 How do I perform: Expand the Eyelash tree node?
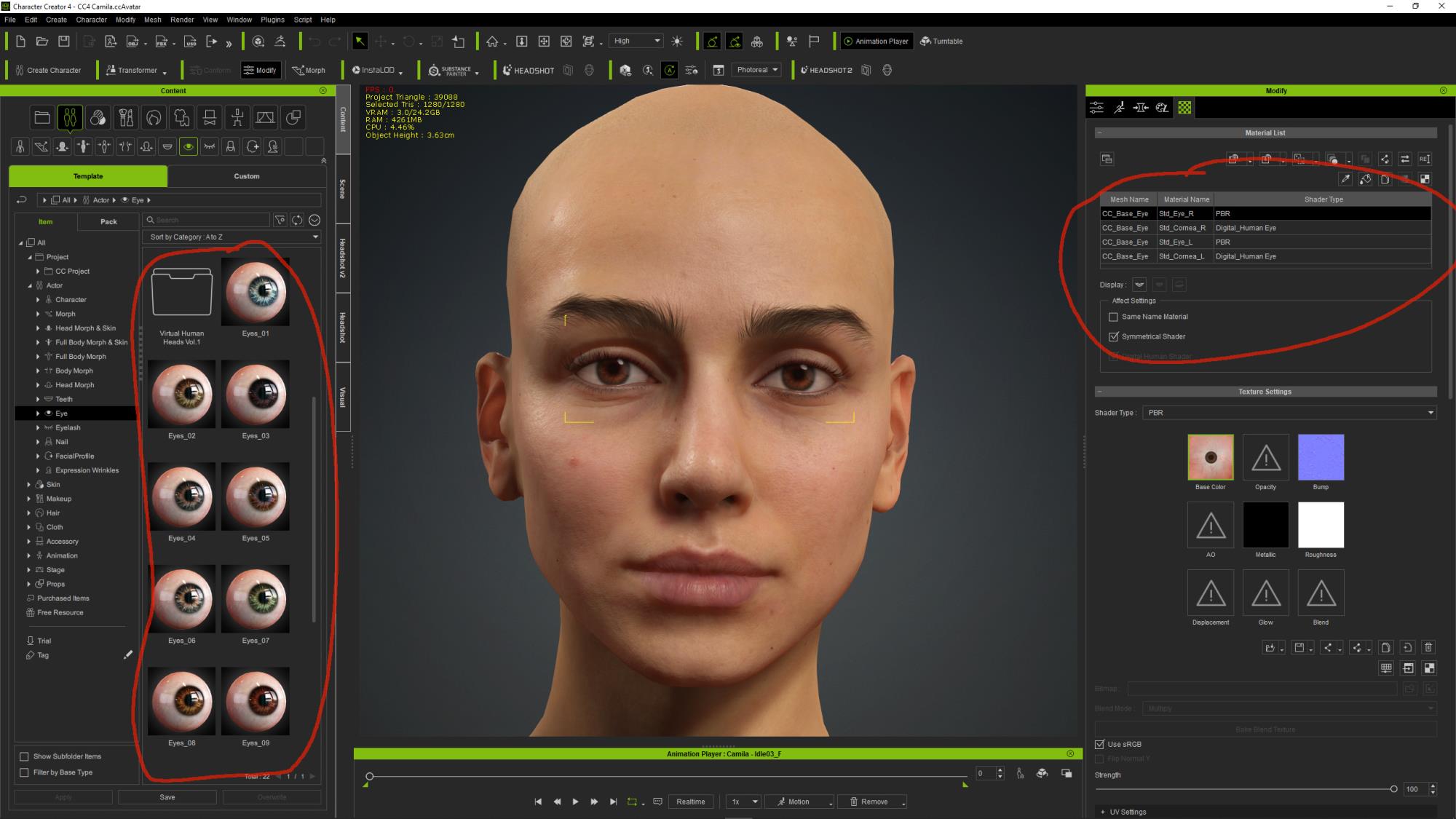click(x=38, y=428)
